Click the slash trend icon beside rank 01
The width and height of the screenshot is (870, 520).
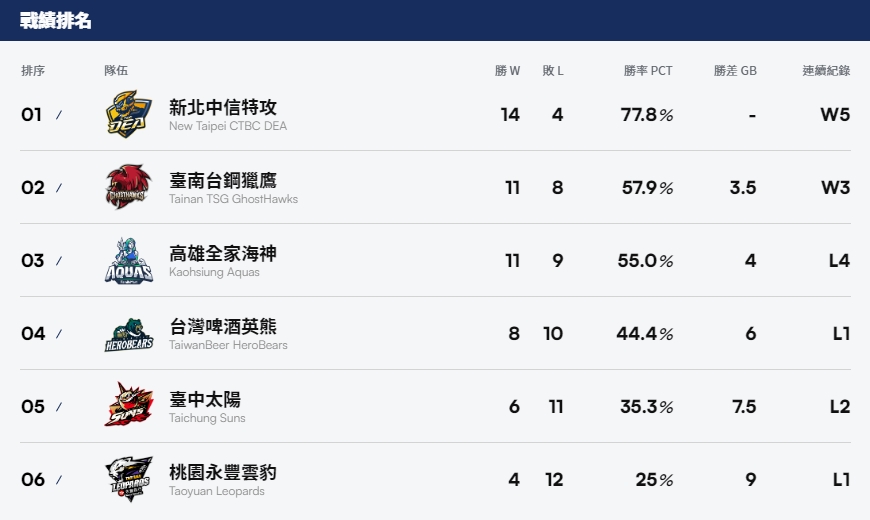point(59,115)
